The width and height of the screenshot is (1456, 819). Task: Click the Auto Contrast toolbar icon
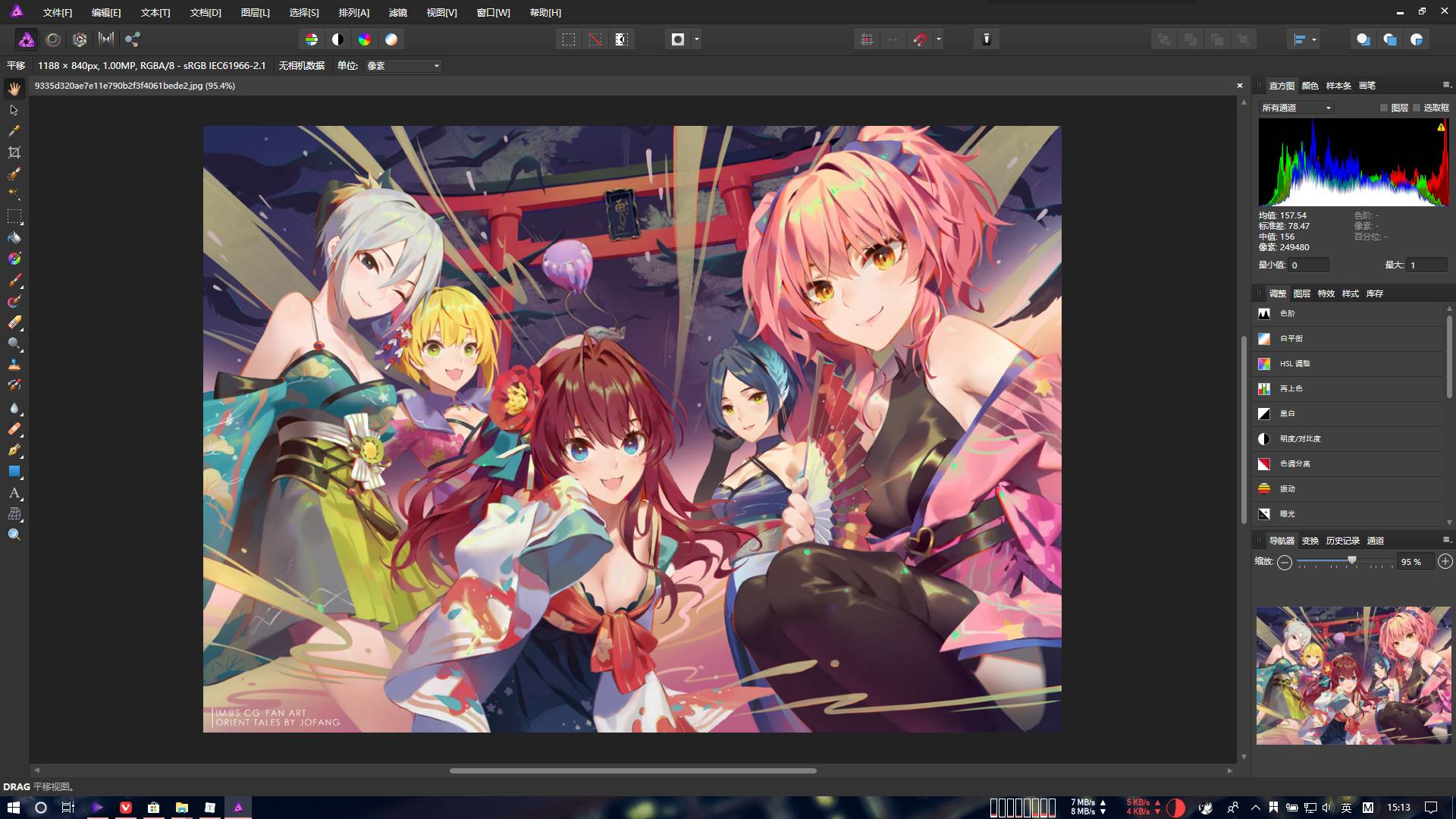pos(338,39)
